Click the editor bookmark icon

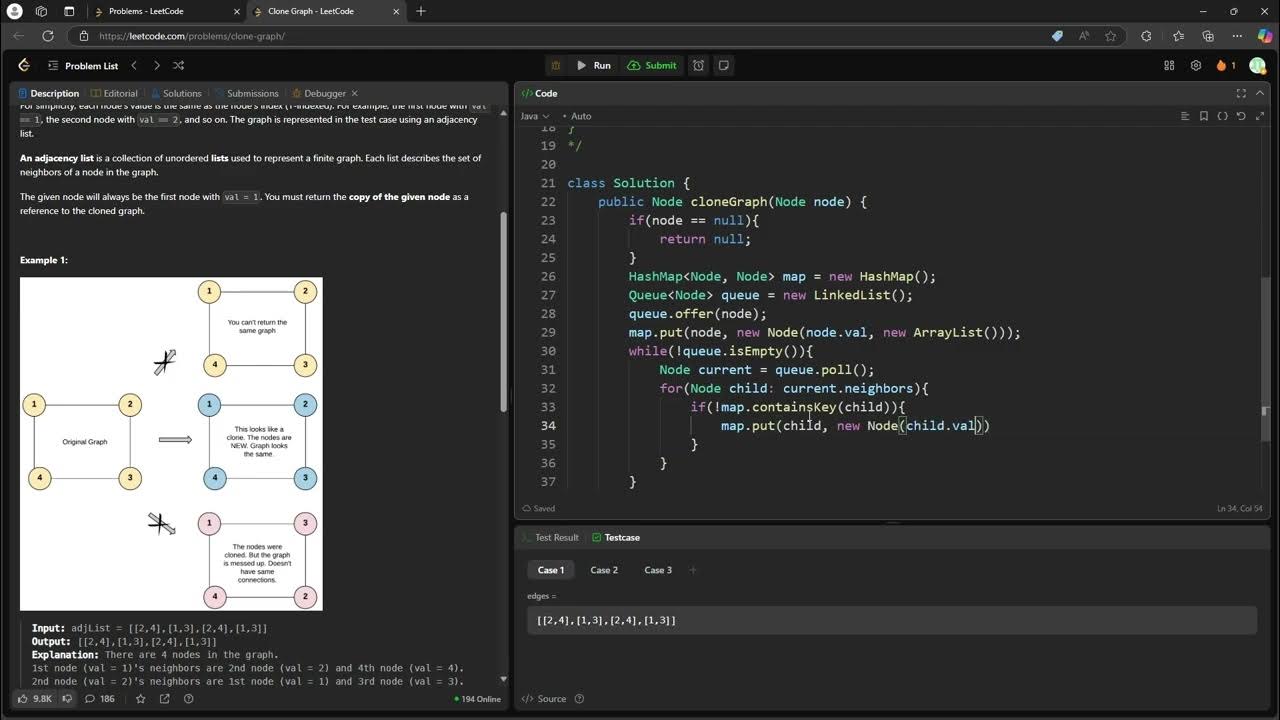click(1204, 116)
